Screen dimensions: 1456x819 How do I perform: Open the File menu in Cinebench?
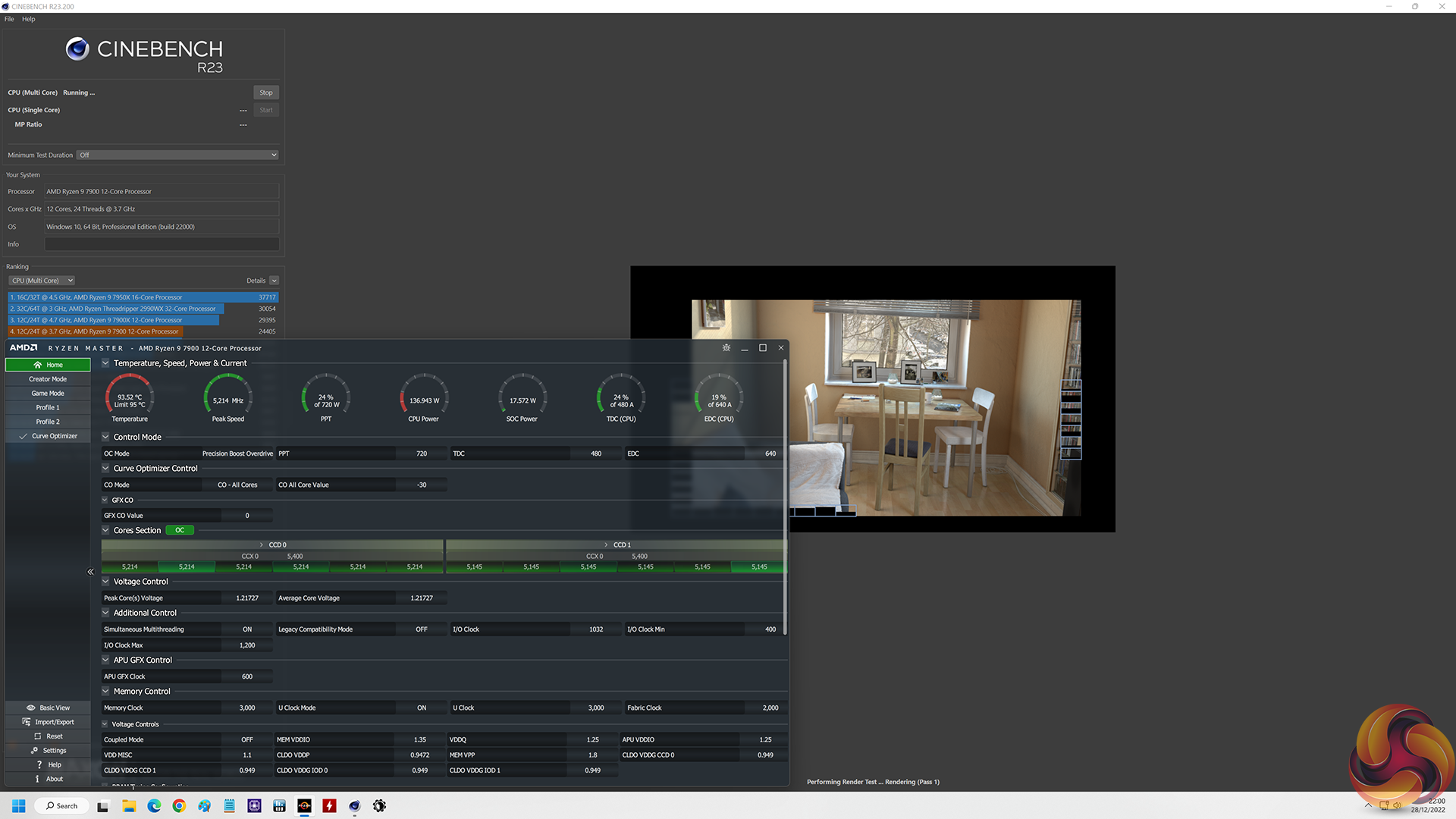coord(9,19)
